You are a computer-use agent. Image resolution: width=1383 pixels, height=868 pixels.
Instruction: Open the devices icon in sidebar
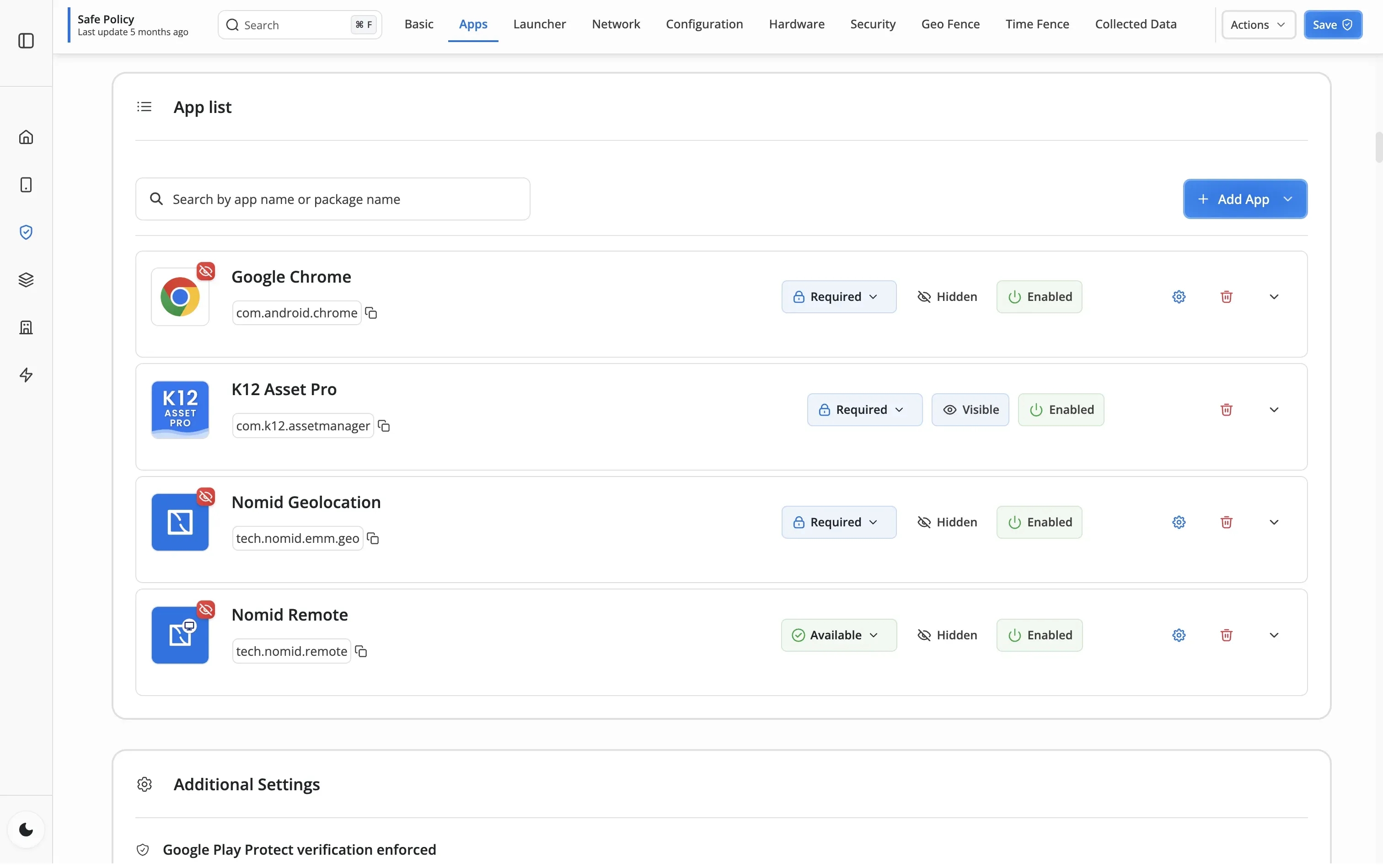[26, 185]
